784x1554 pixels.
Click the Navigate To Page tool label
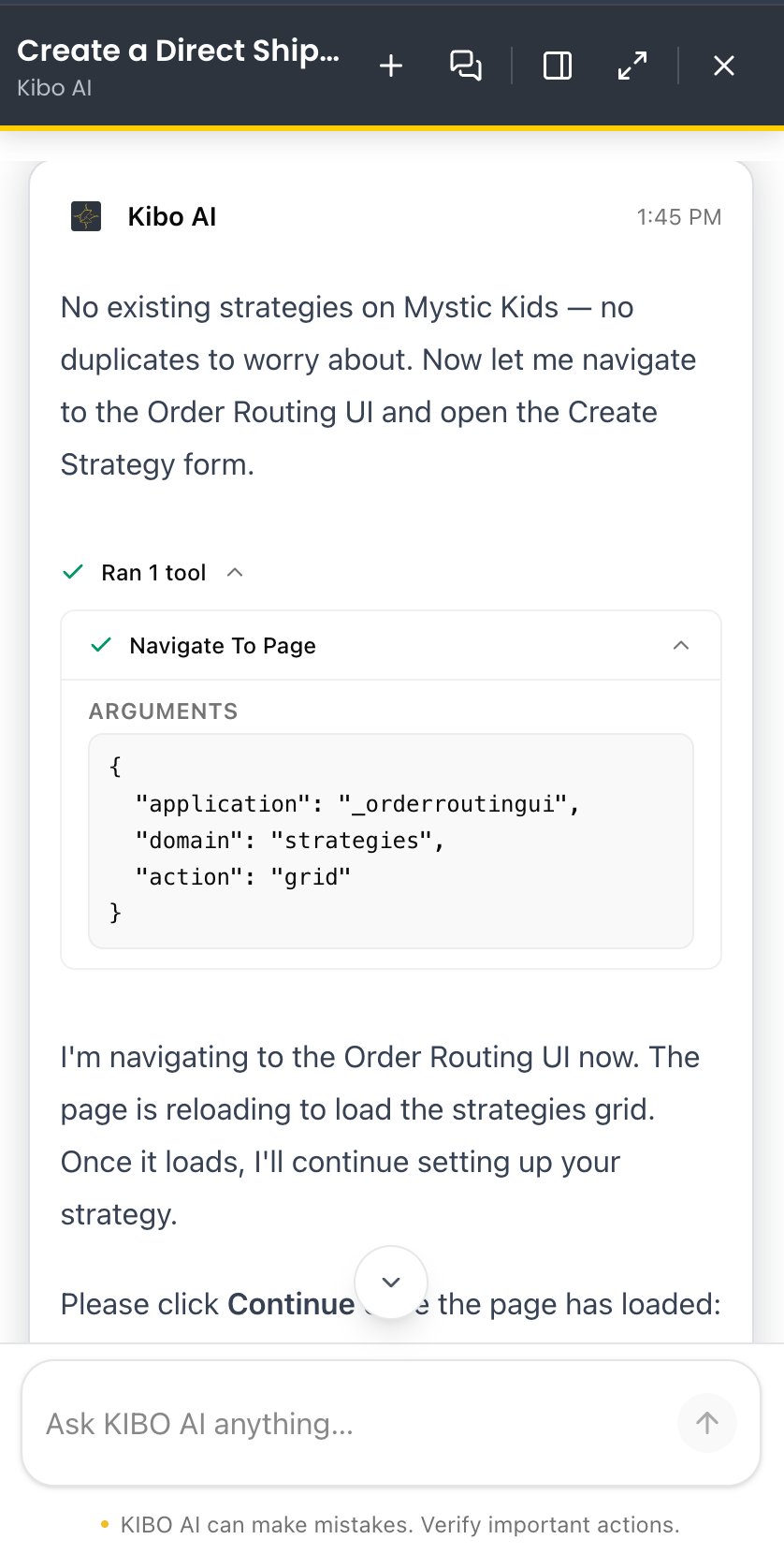(223, 646)
